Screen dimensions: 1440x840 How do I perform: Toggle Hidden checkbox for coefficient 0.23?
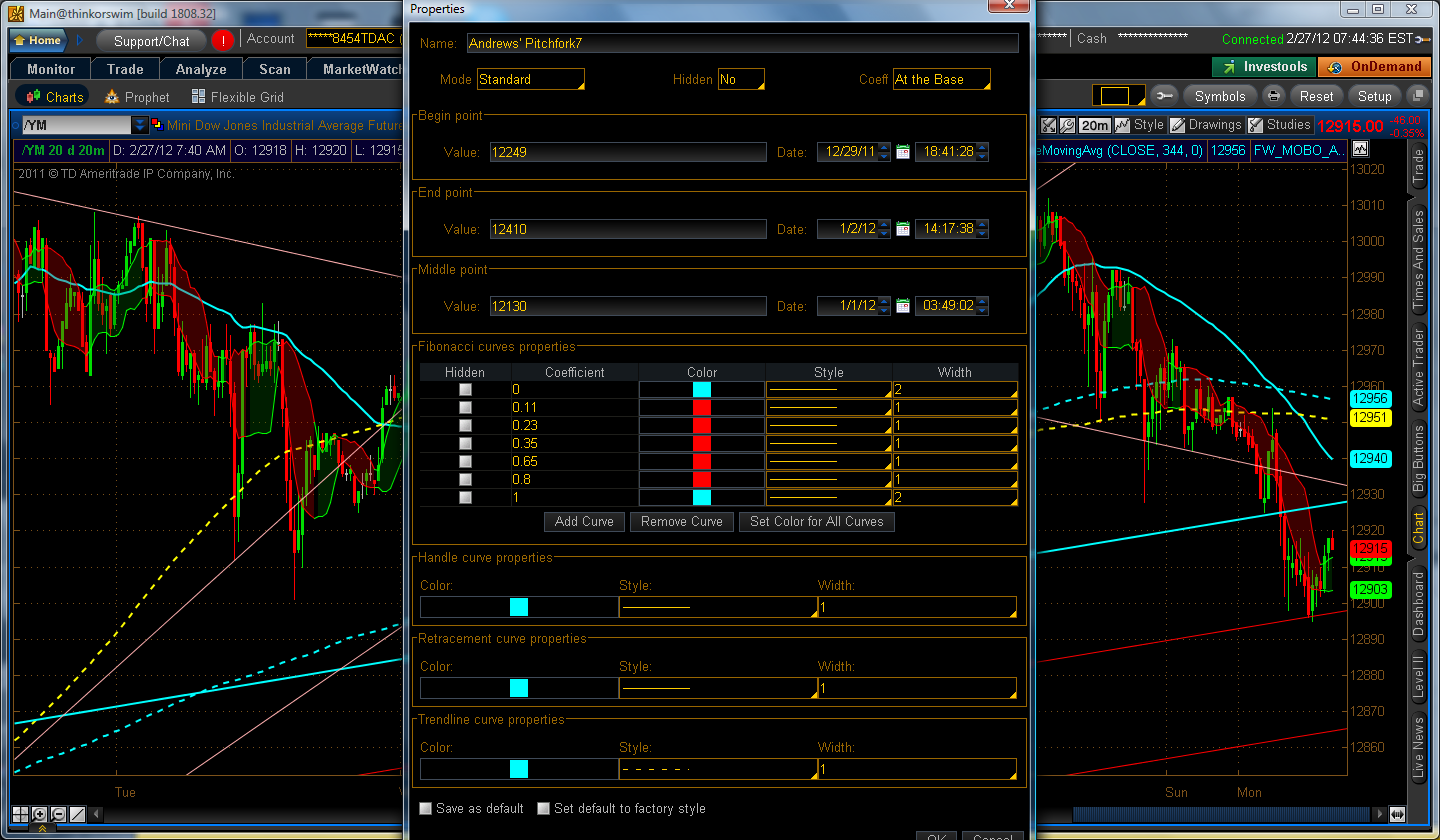465,425
